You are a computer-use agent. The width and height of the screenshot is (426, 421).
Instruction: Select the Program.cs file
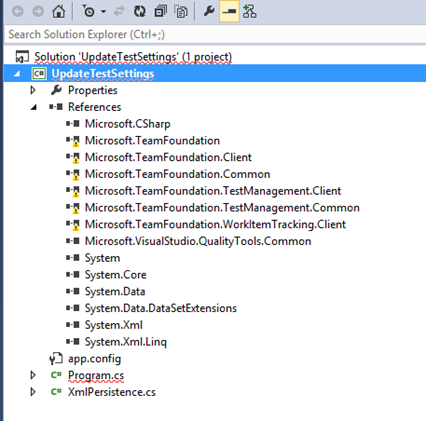(96, 376)
